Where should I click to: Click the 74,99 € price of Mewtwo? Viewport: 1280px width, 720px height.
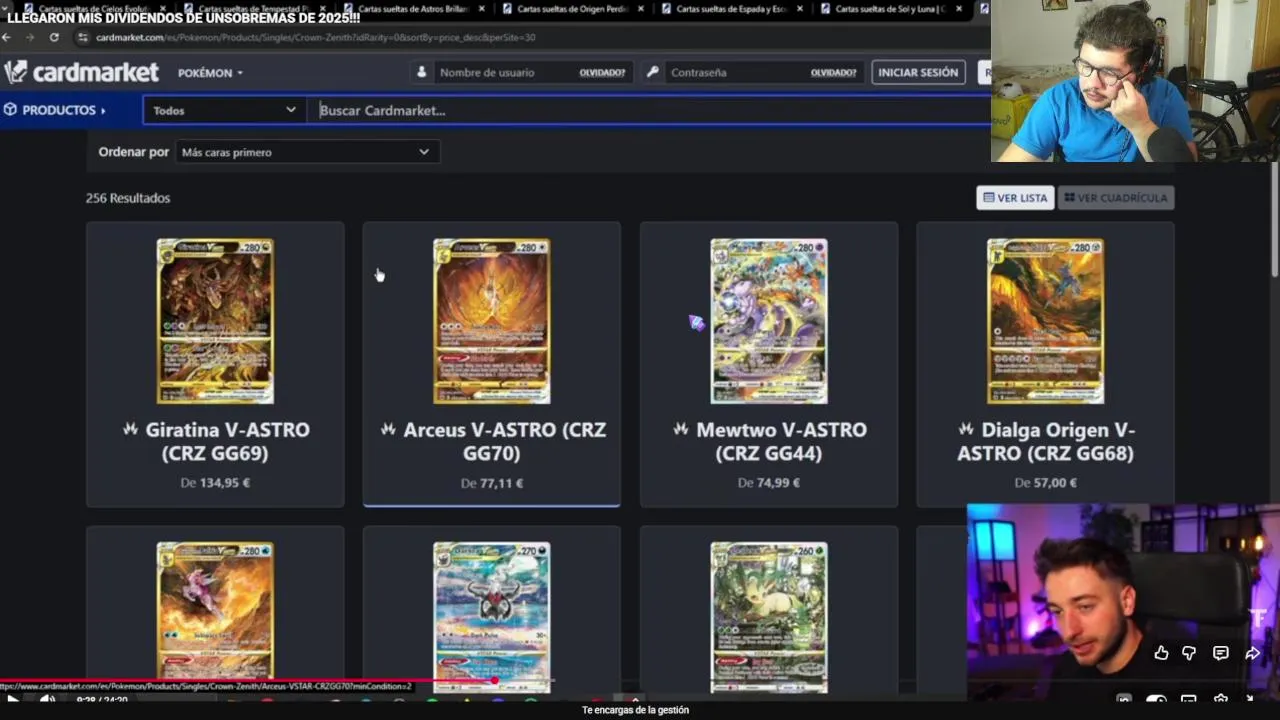[778, 483]
